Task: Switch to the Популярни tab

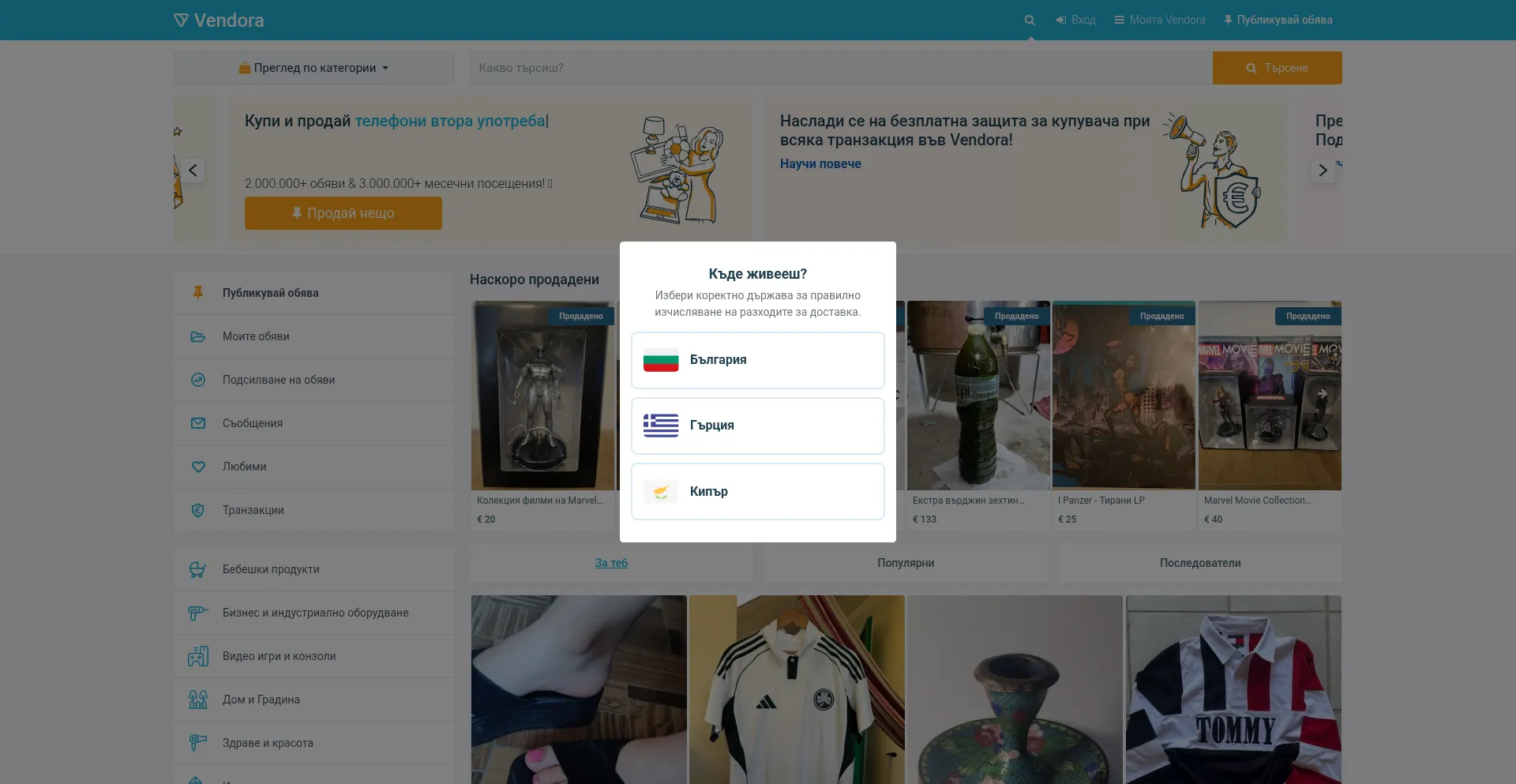Action: coord(906,563)
